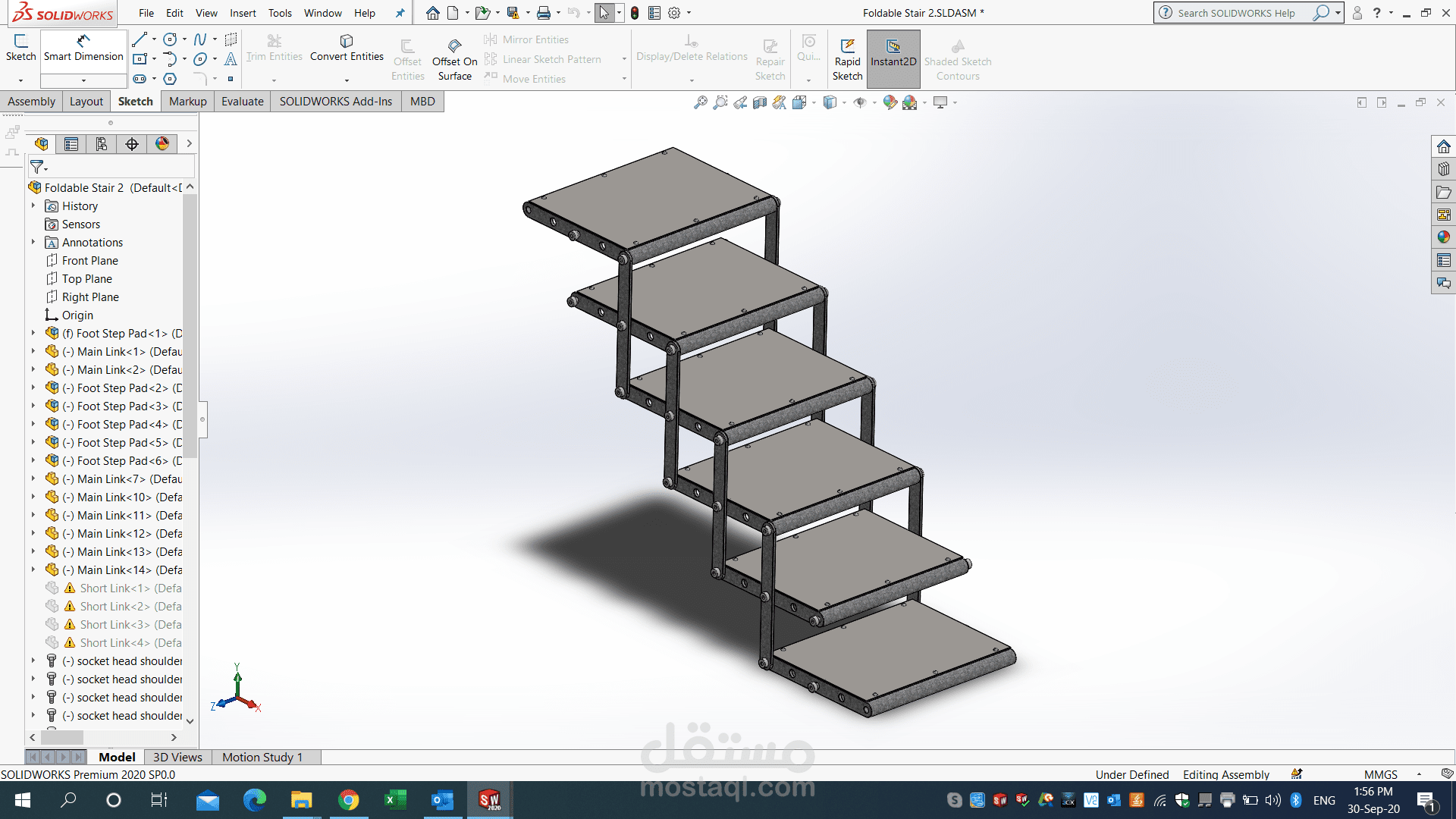
Task: Click the Search SOLIDWORKS Help field
Action: [1236, 13]
